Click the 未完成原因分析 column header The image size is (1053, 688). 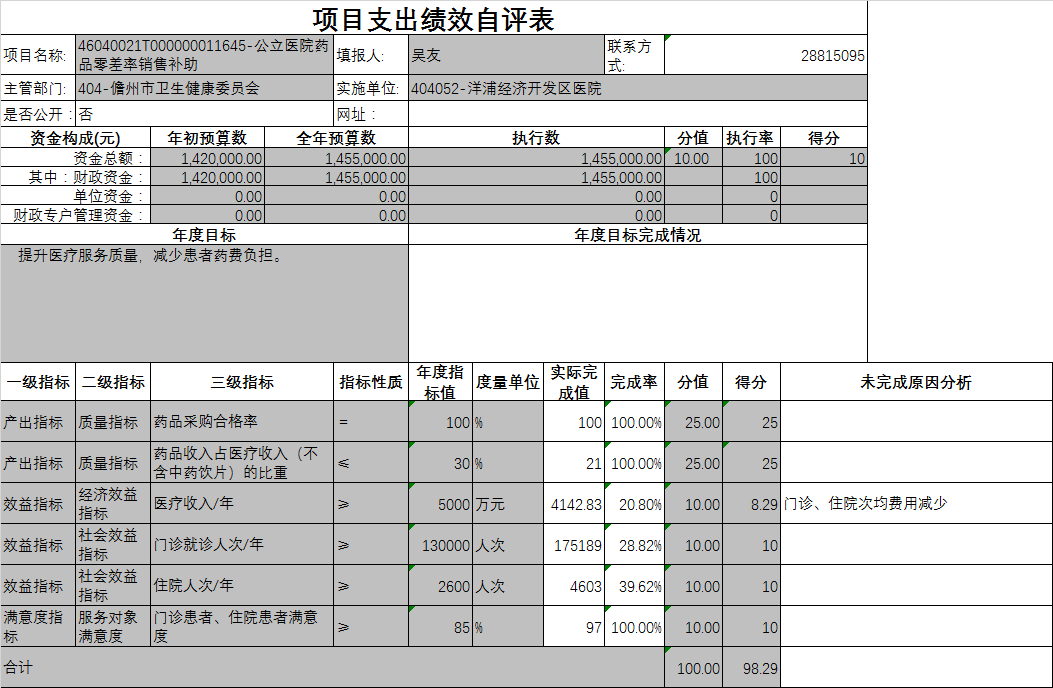click(916, 382)
